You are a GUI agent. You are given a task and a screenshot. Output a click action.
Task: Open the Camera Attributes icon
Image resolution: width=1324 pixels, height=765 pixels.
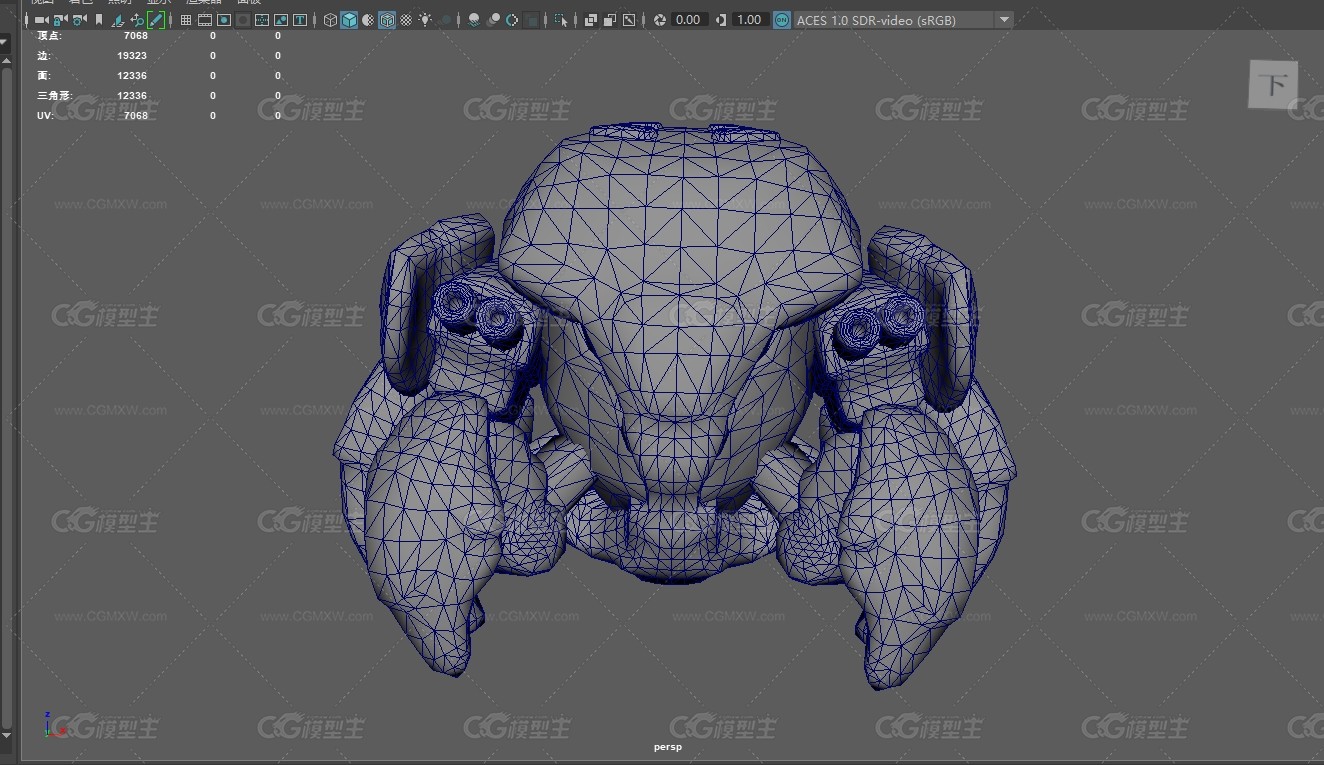click(x=79, y=20)
